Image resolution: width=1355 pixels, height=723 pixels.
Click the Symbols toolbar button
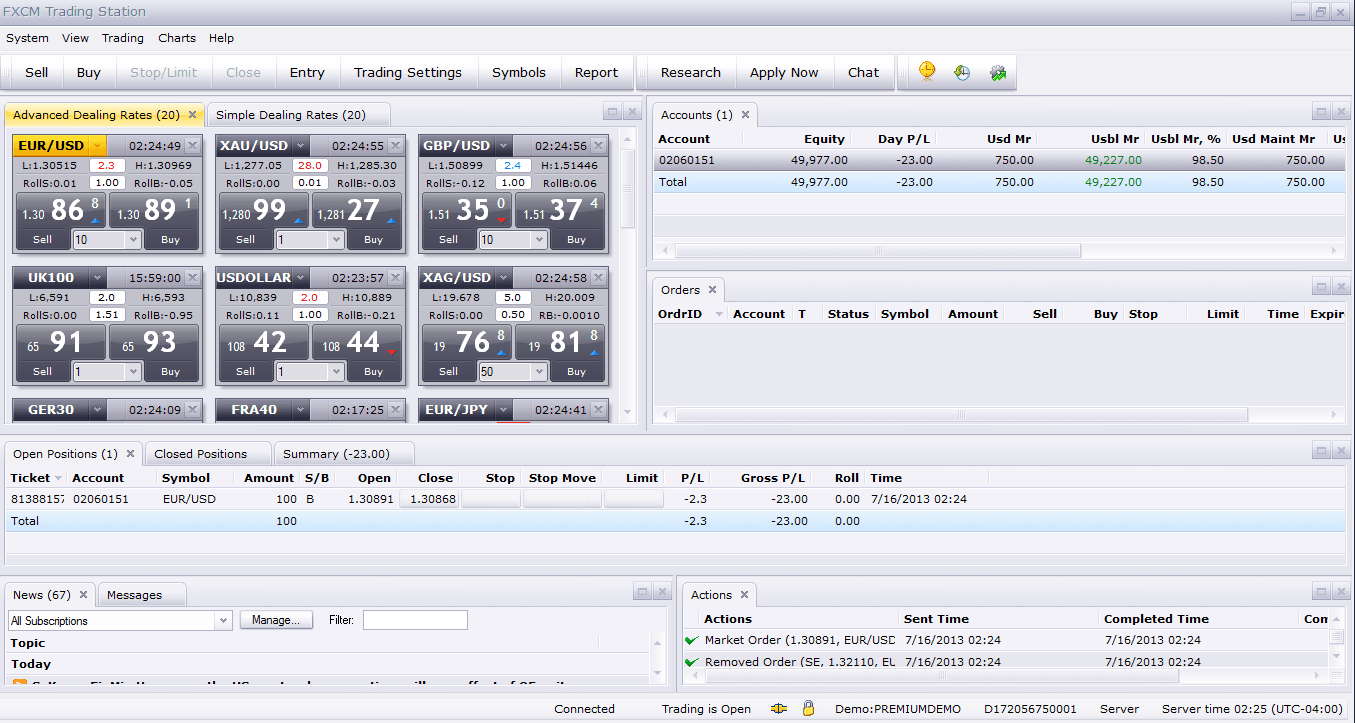click(519, 72)
